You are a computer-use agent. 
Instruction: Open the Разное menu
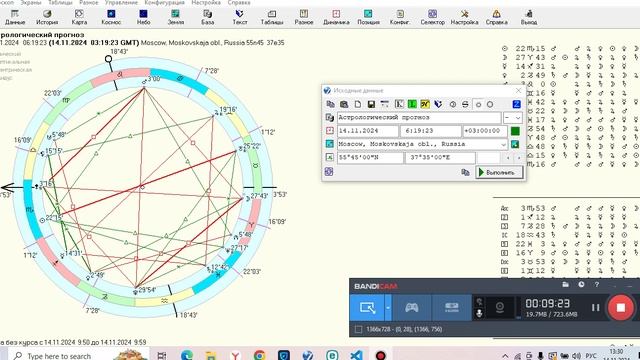pyautogui.click(x=89, y=2)
